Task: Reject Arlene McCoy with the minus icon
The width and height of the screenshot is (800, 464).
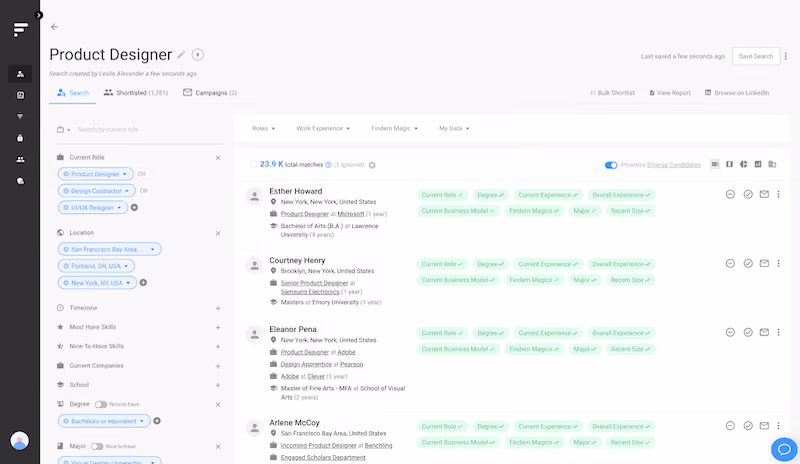Action: (730, 426)
